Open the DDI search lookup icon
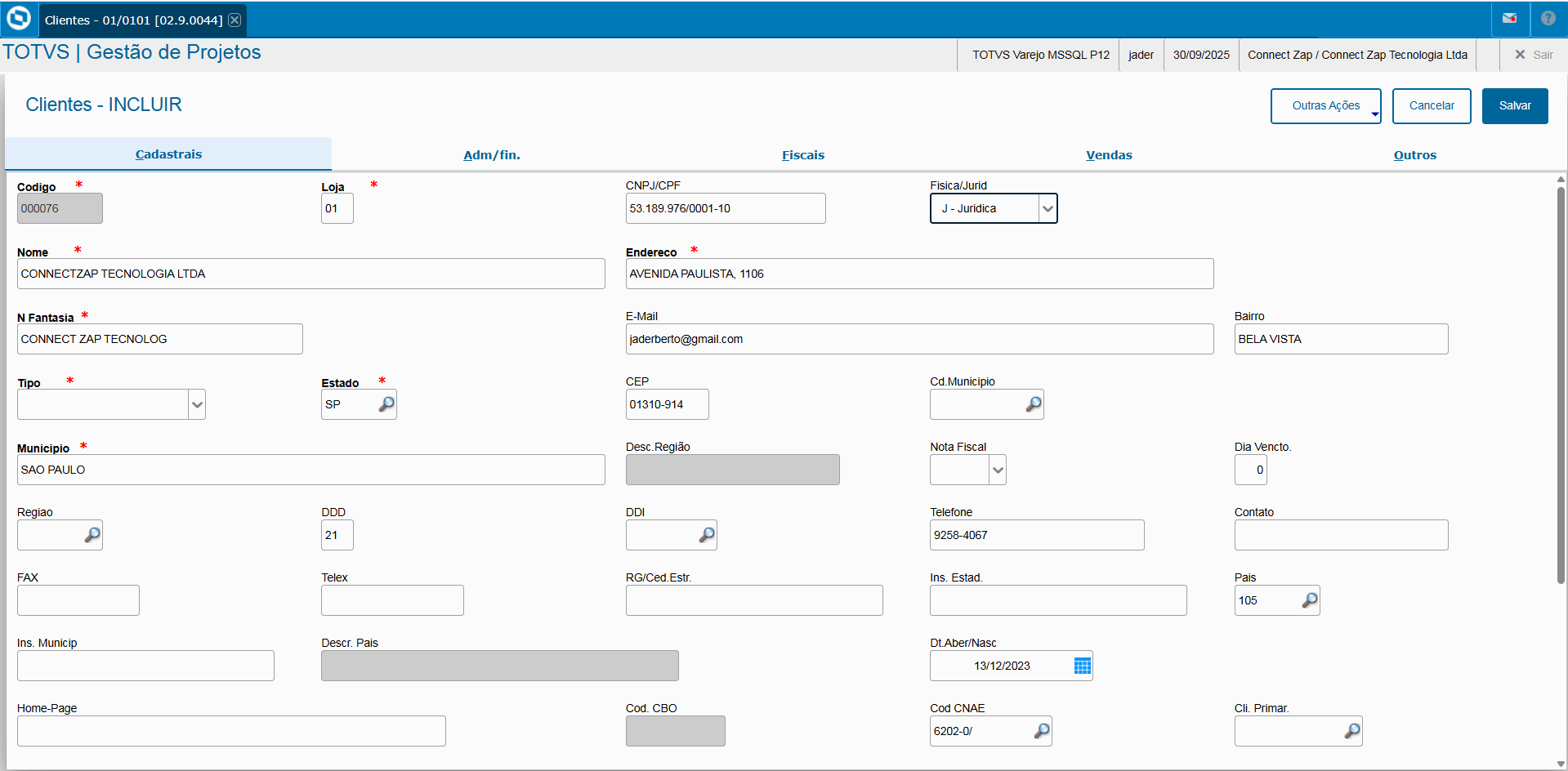 click(707, 535)
